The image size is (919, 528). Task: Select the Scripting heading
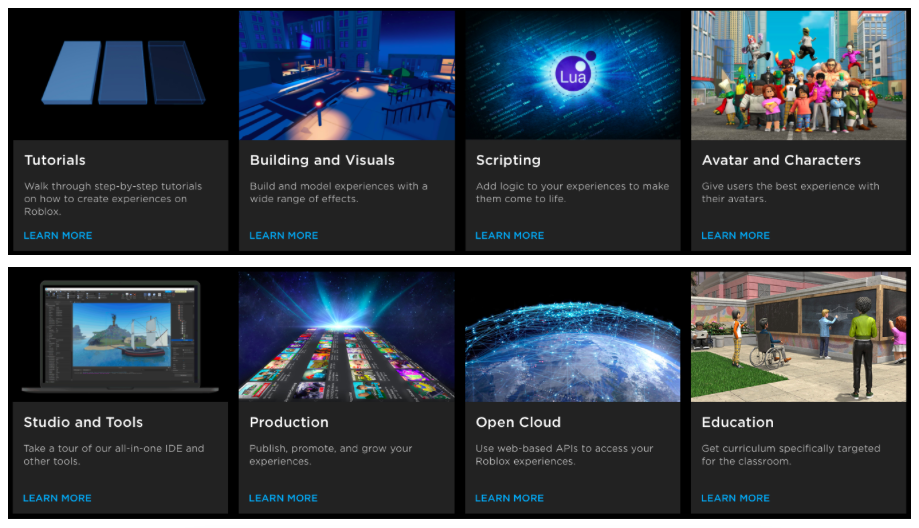pyautogui.click(x=508, y=161)
